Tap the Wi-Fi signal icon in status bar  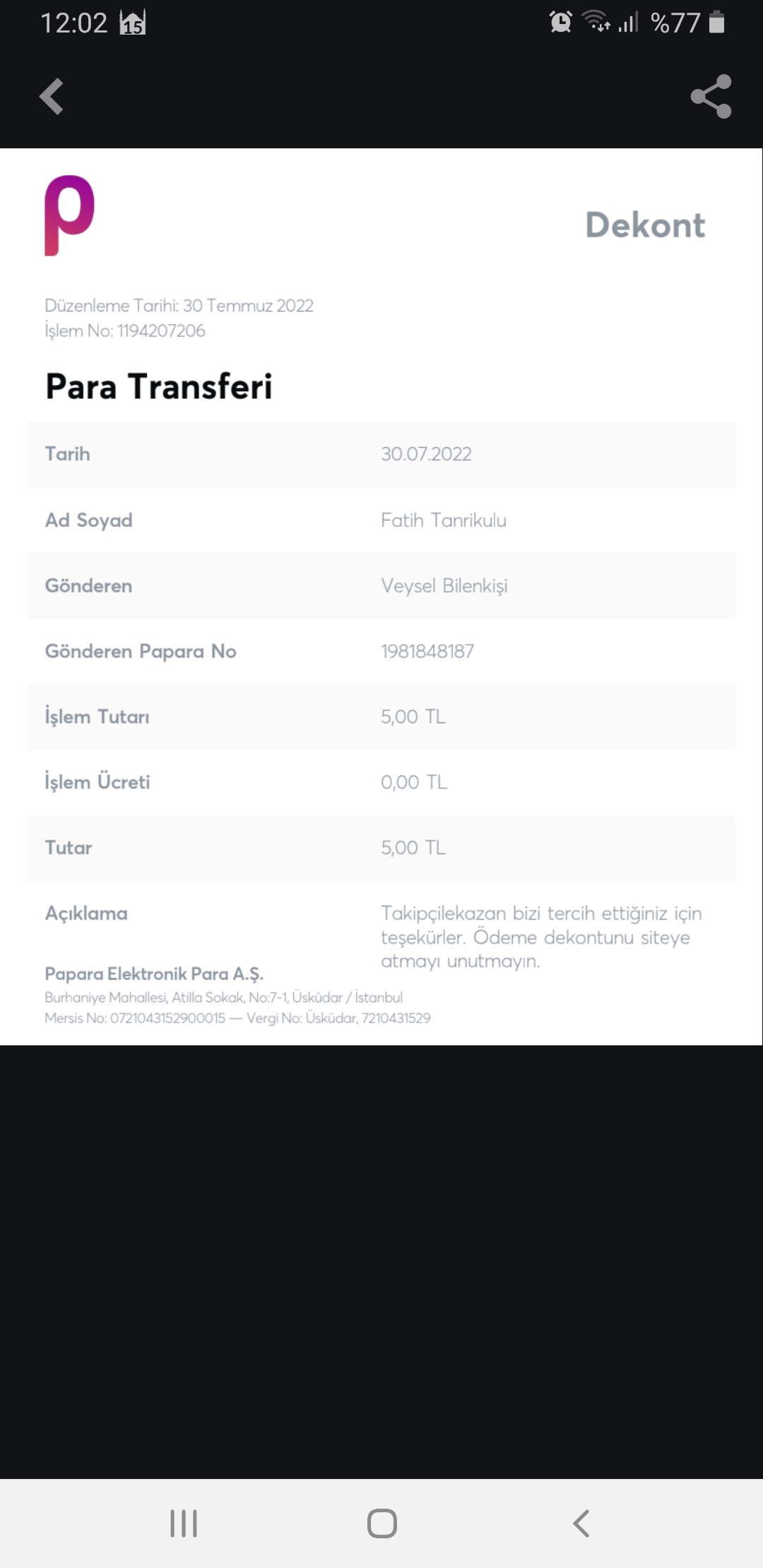pos(596,22)
